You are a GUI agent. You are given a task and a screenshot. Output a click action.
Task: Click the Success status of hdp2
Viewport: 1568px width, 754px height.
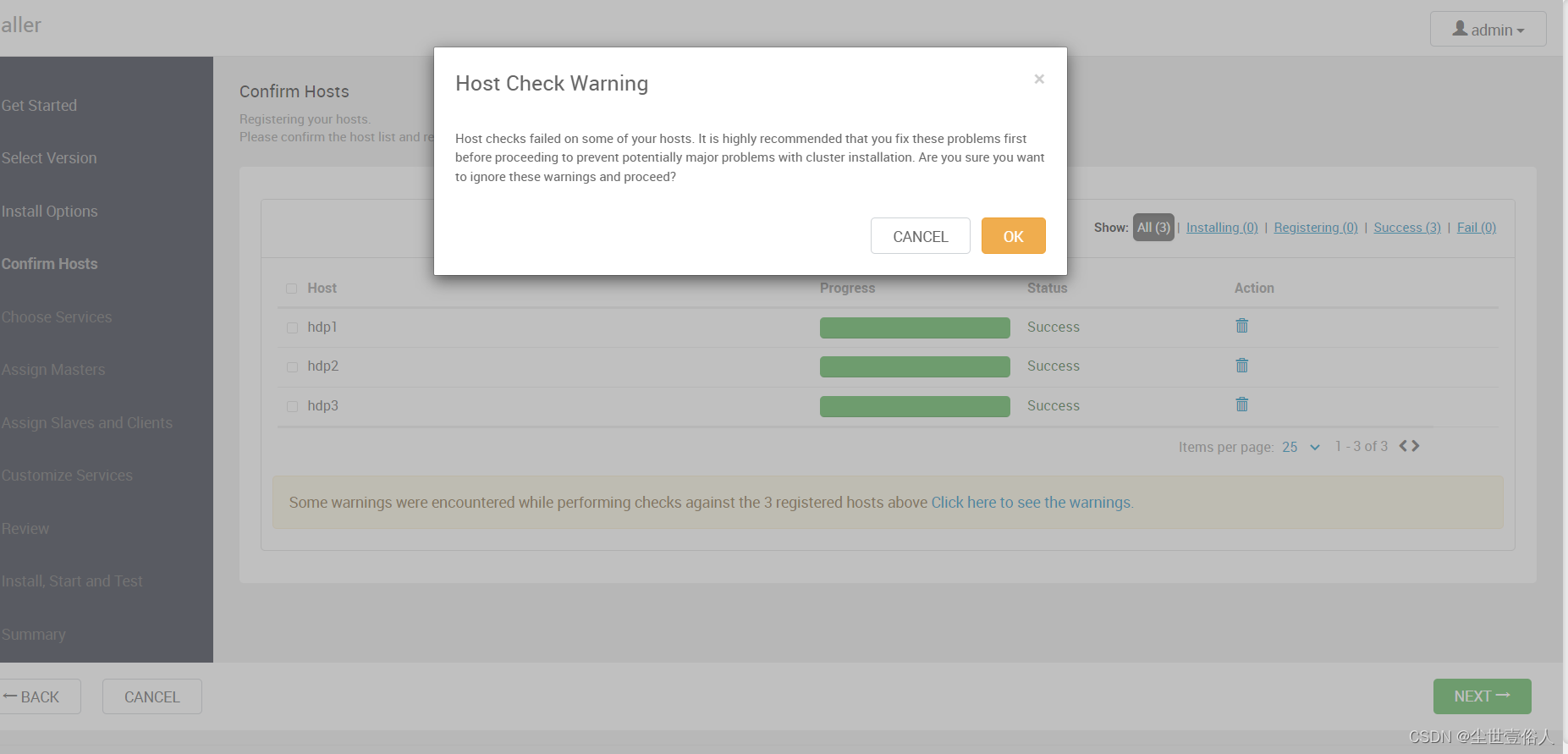point(1054,366)
